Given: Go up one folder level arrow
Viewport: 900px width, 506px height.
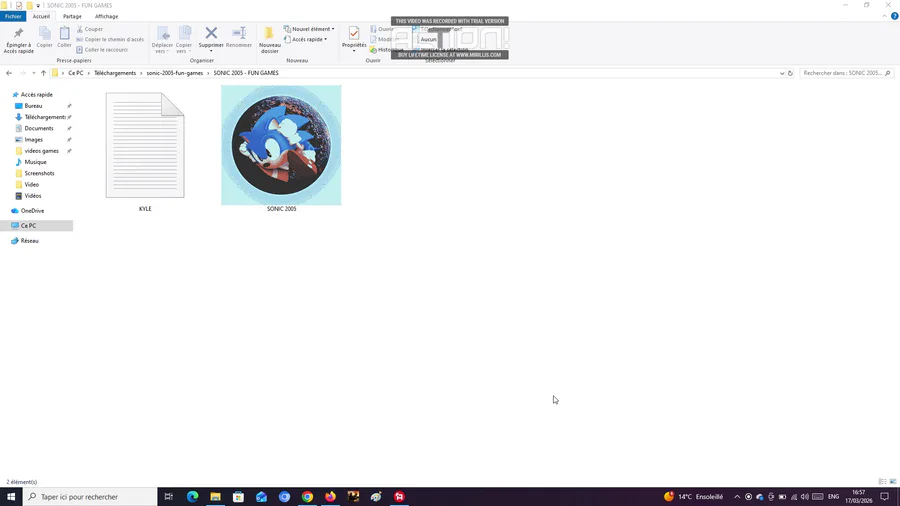Looking at the screenshot, I should tap(43, 73).
